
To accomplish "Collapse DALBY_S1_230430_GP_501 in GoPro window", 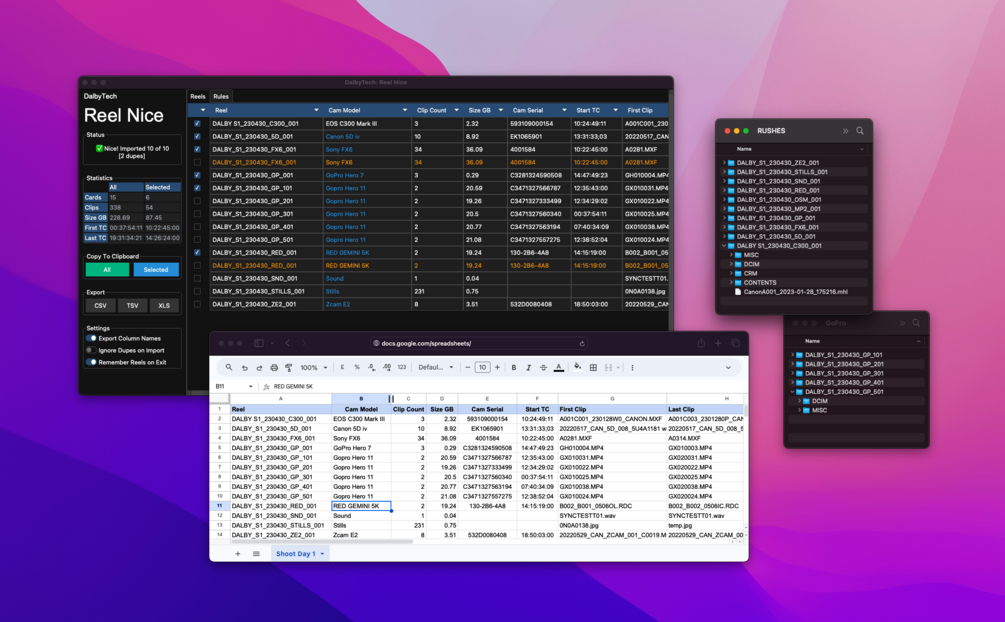I will [793, 392].
